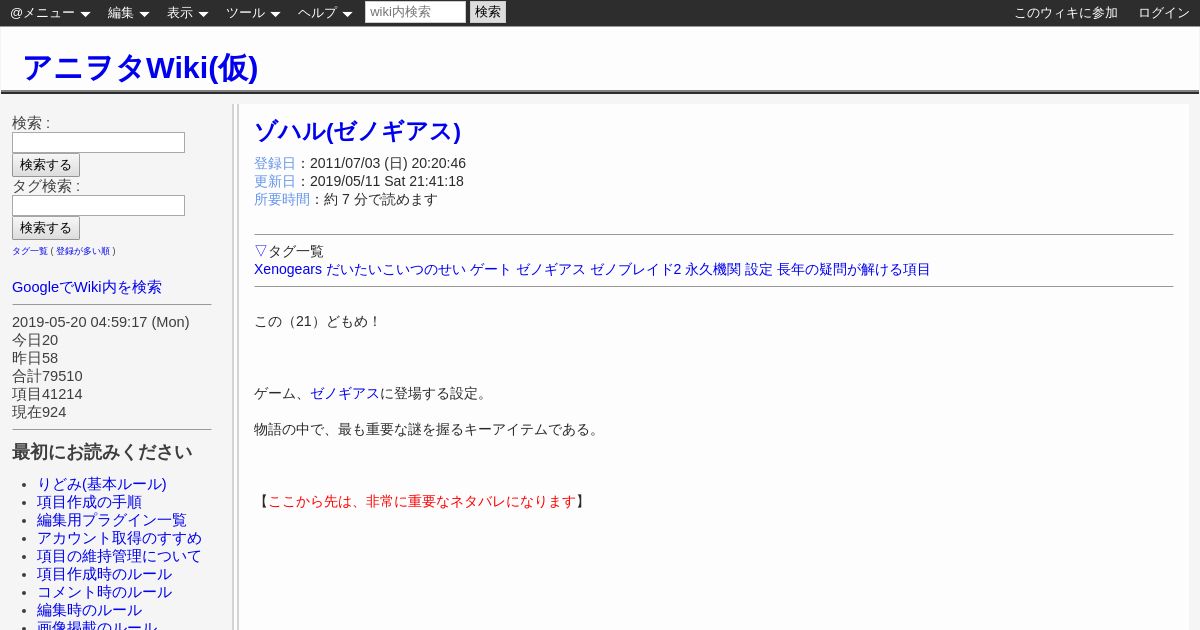Click the 昨日58 counter text

point(35,358)
